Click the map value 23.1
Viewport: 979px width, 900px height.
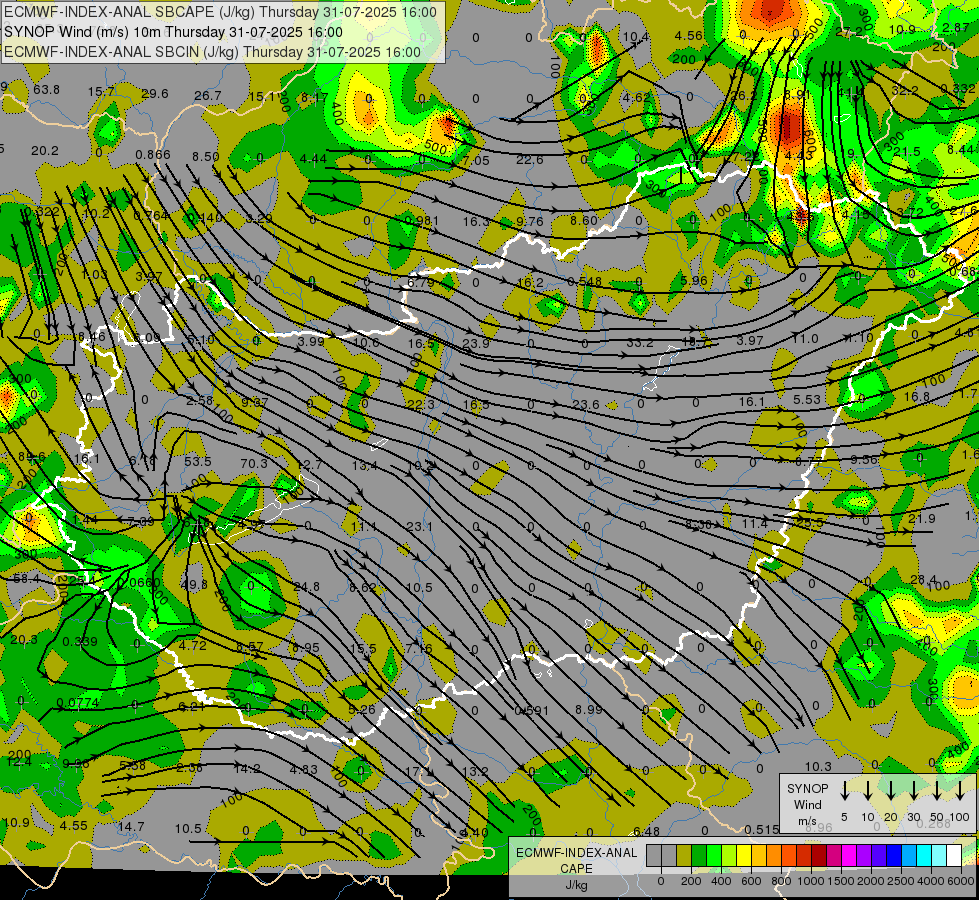pos(420,527)
